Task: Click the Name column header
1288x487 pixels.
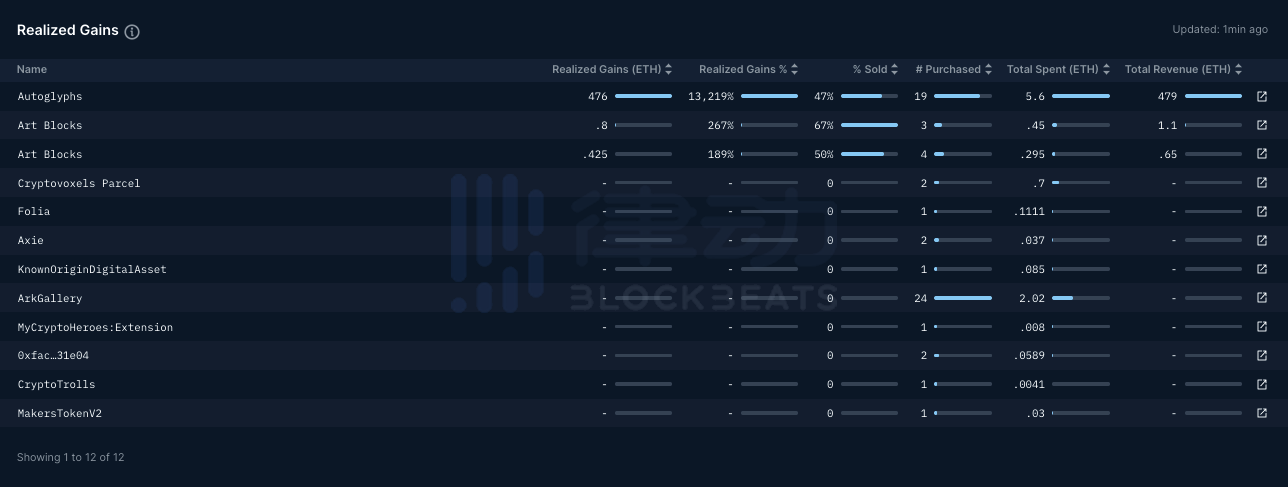Action: 32,70
